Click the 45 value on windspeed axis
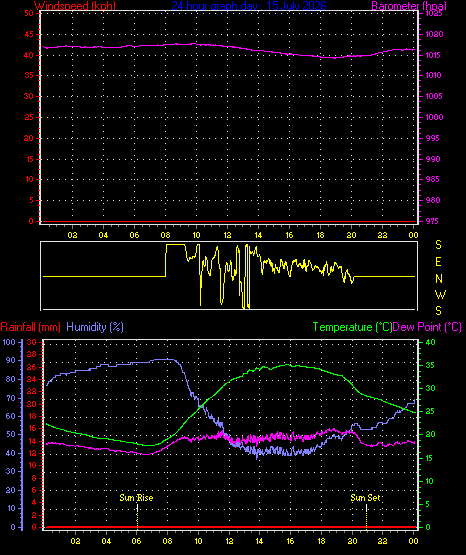466x555 pixels. tap(29, 34)
